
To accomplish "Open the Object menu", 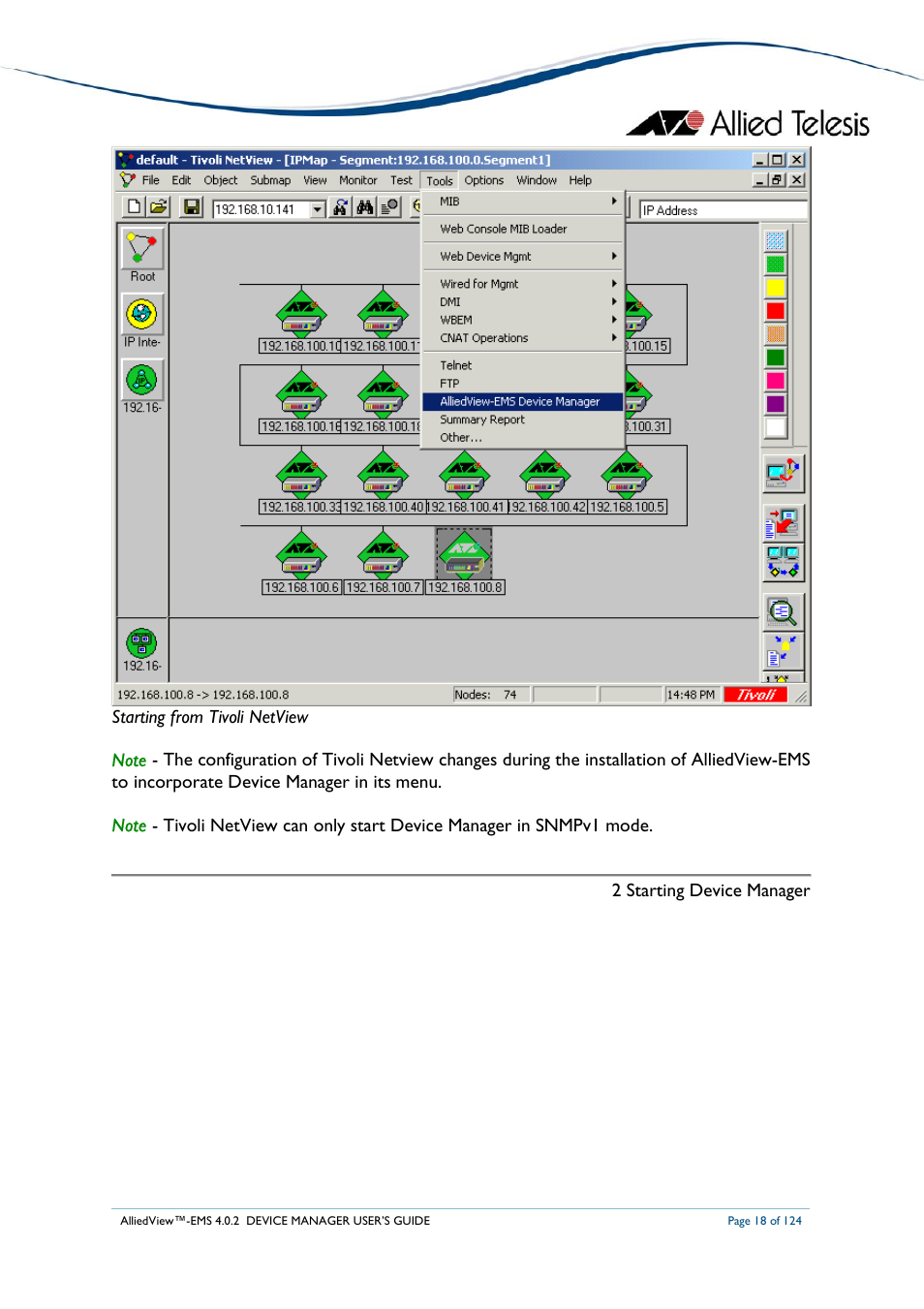I will point(220,180).
